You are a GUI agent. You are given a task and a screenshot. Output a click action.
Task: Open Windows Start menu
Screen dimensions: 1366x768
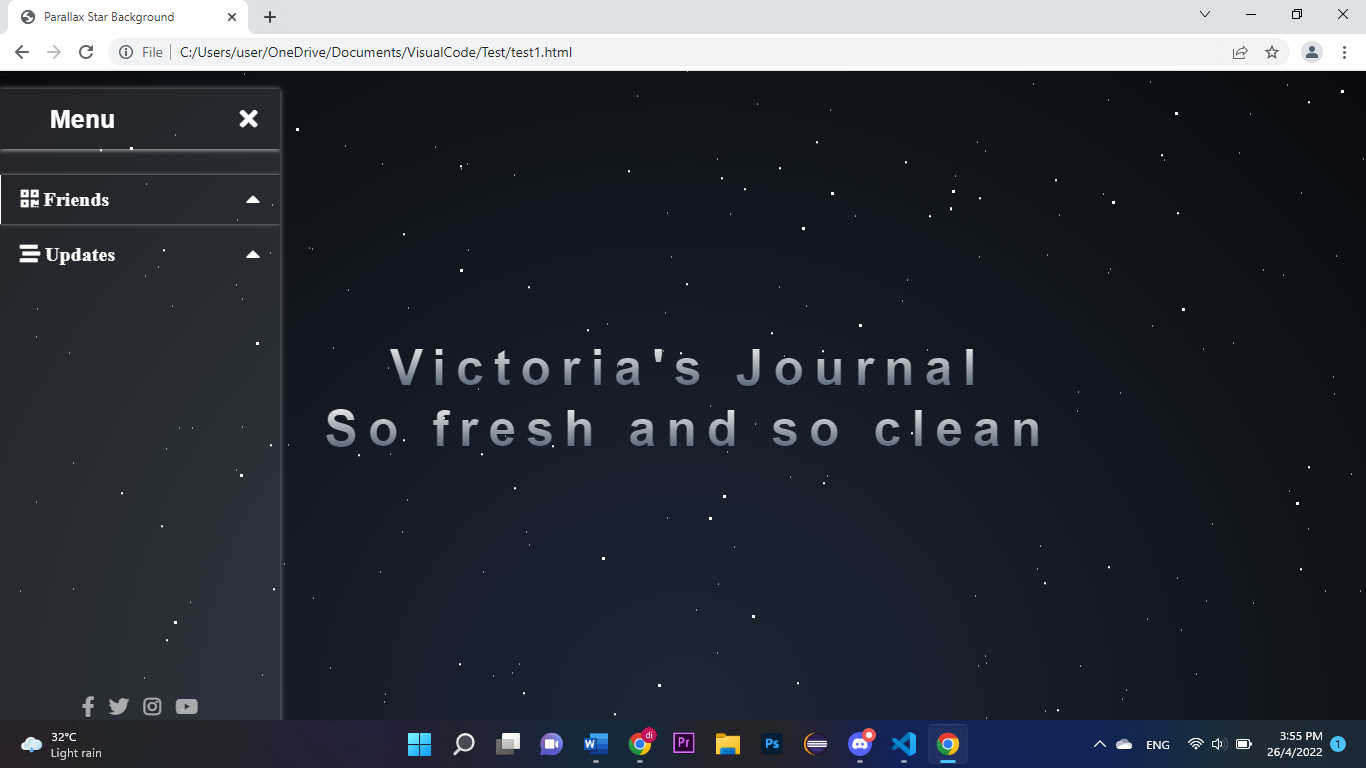[419, 744]
